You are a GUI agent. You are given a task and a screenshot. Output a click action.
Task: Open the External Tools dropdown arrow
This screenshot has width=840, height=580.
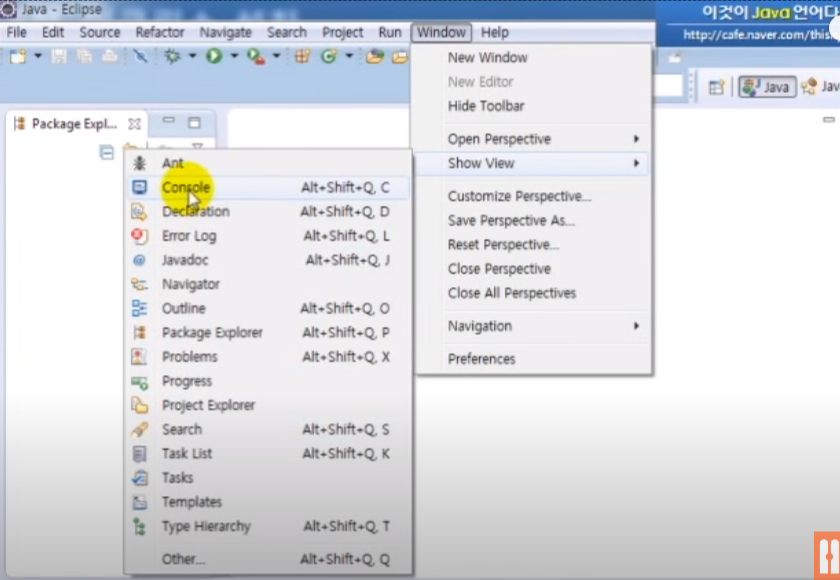coord(276,56)
